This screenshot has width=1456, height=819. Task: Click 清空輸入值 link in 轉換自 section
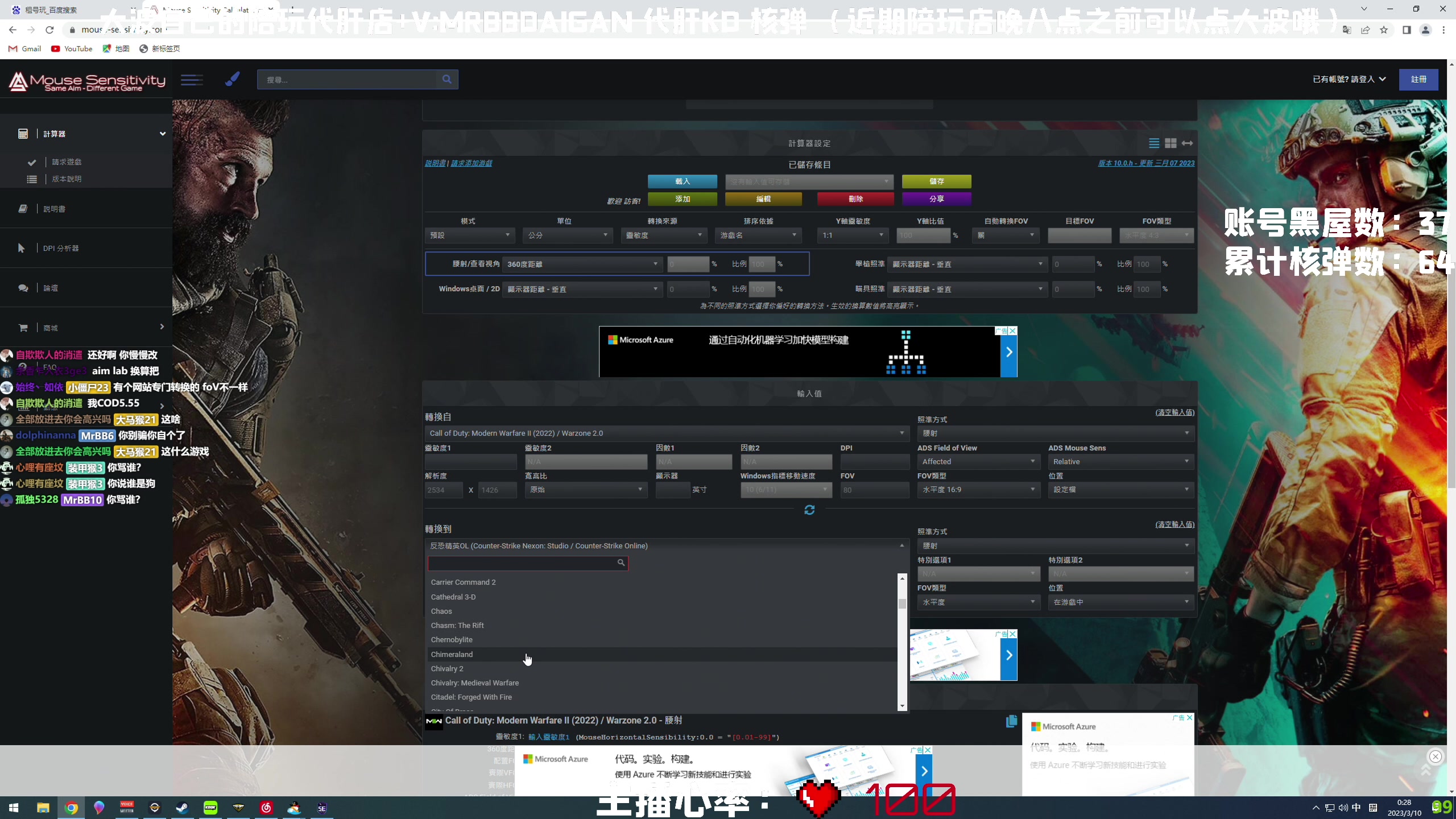pyautogui.click(x=1174, y=412)
